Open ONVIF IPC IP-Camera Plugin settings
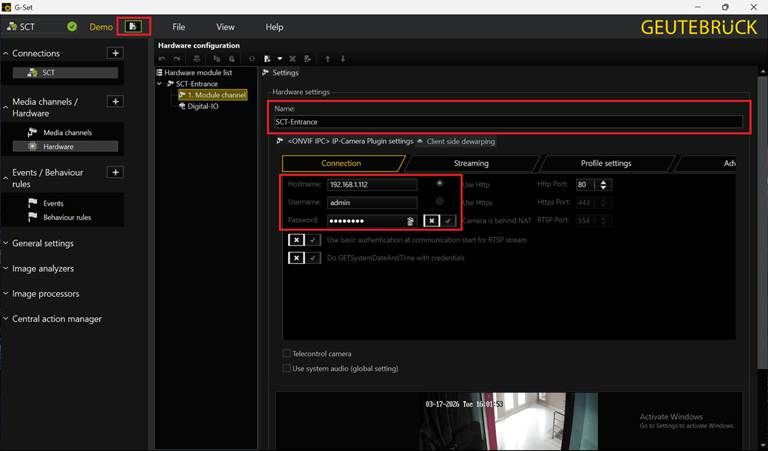Screen dimensions: 768x451 (345, 141)
